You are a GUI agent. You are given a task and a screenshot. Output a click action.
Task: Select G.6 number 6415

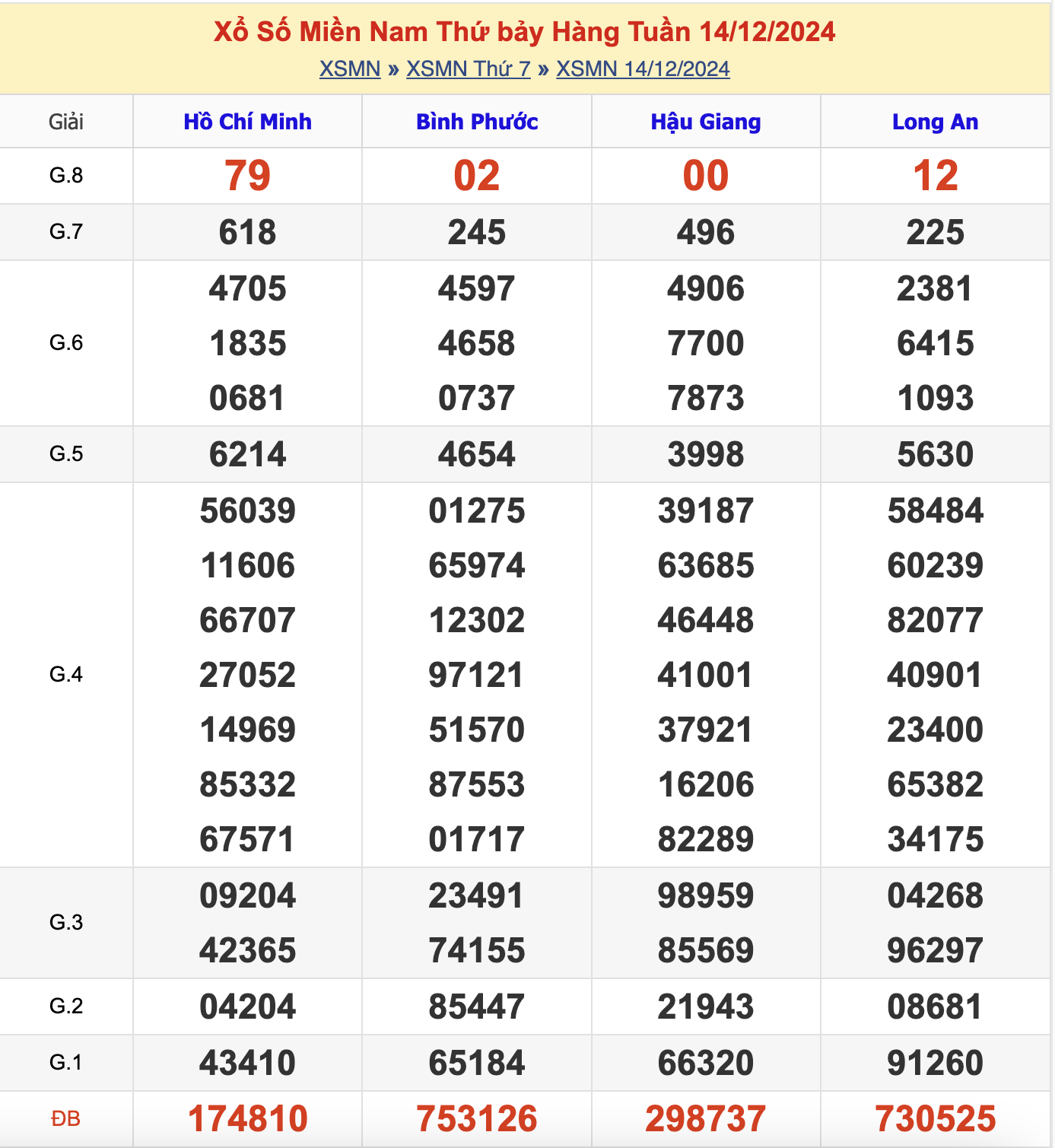(x=936, y=343)
